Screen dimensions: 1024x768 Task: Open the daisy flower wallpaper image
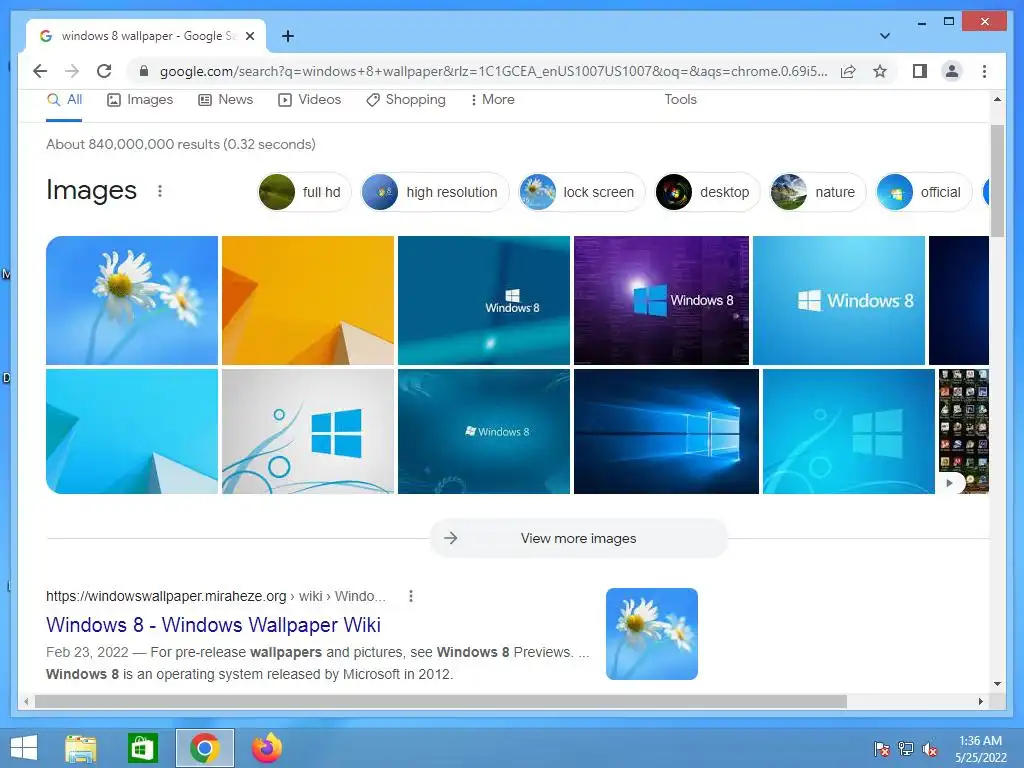click(132, 300)
